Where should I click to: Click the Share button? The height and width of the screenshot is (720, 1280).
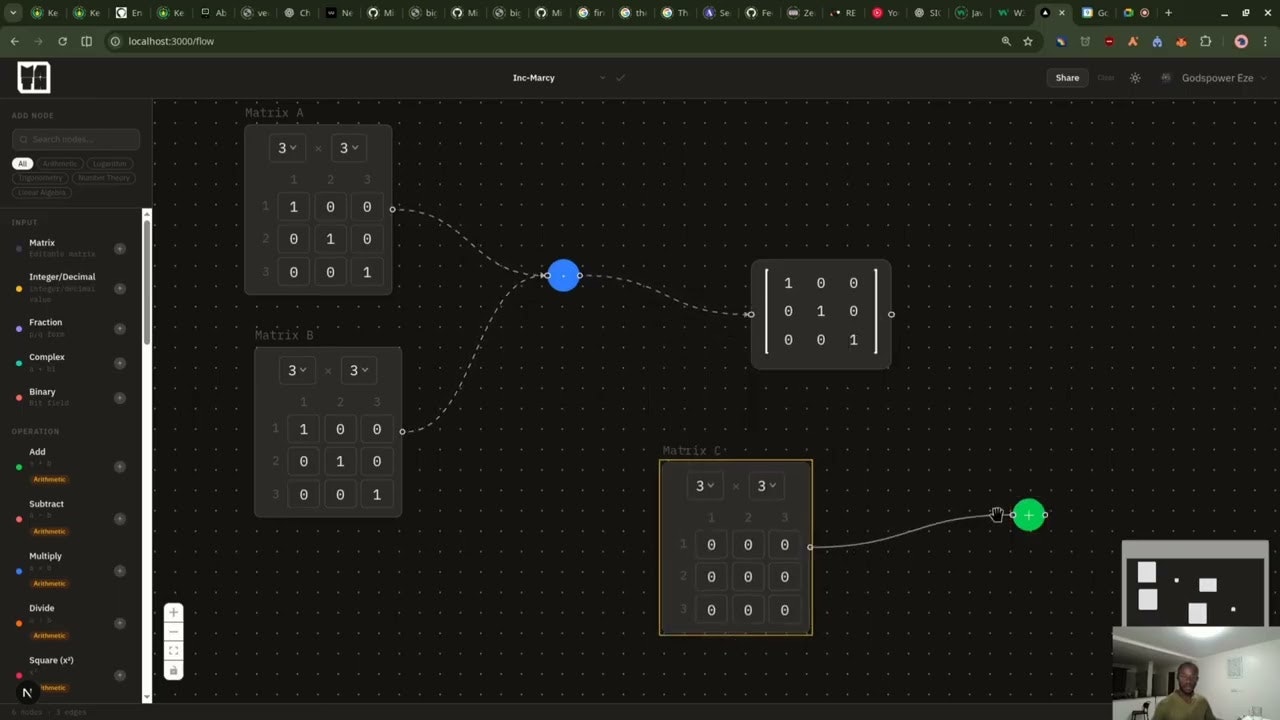click(1067, 77)
